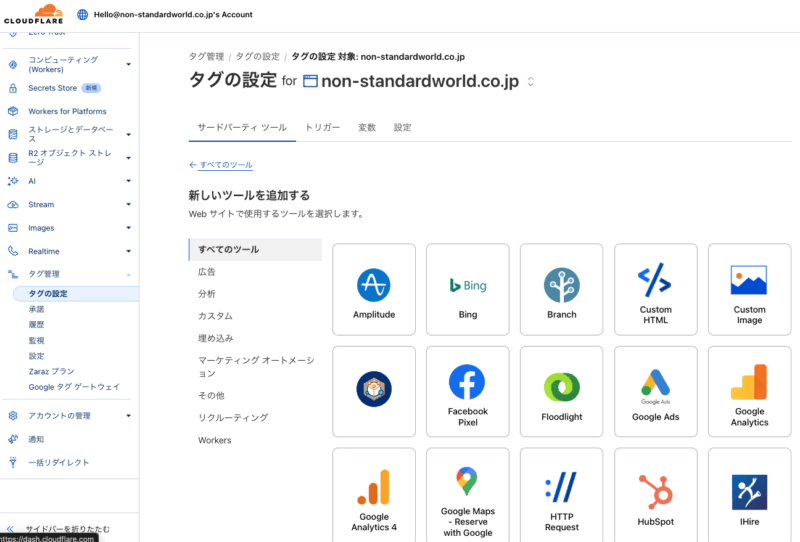The height and width of the screenshot is (542, 800).
Task: Click the Workers for Platforms cube icon
Action: tap(13, 111)
